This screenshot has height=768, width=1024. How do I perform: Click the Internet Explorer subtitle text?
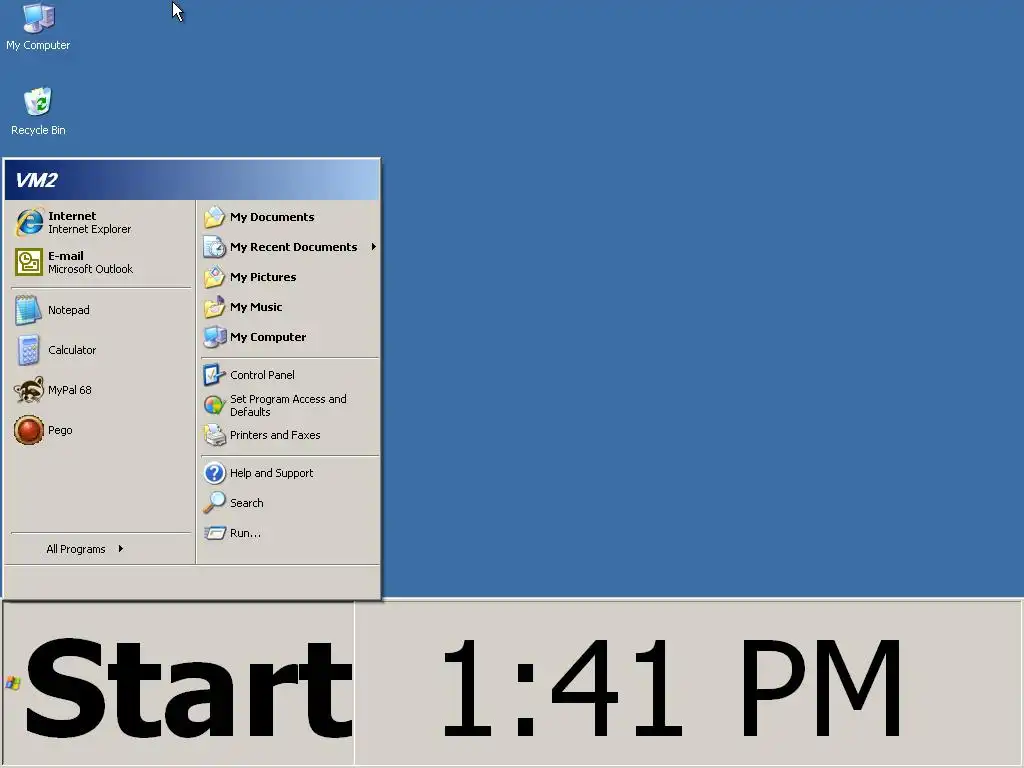(x=89, y=229)
